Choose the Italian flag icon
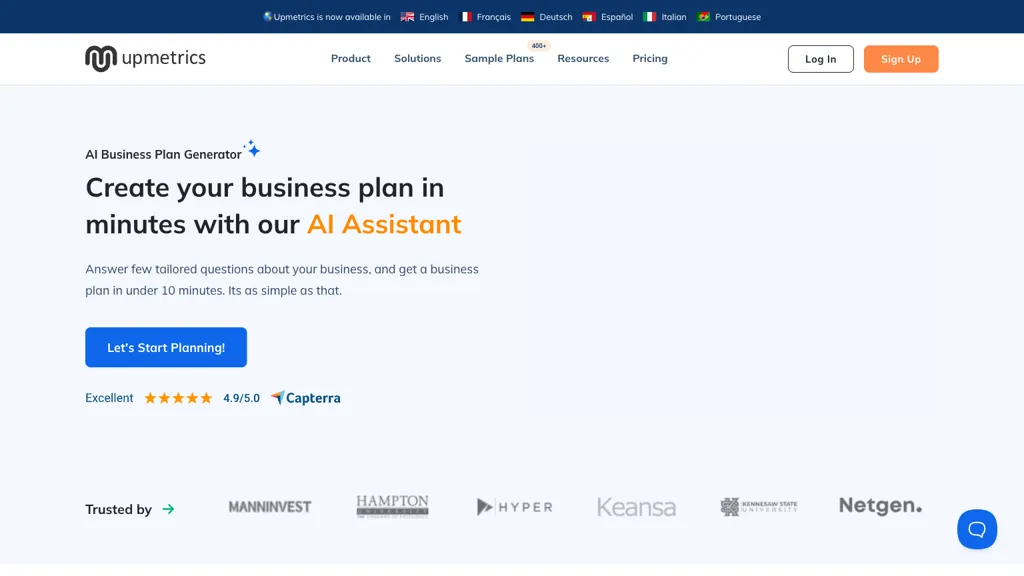Image resolution: width=1024 pixels, height=576 pixels. coord(651,17)
